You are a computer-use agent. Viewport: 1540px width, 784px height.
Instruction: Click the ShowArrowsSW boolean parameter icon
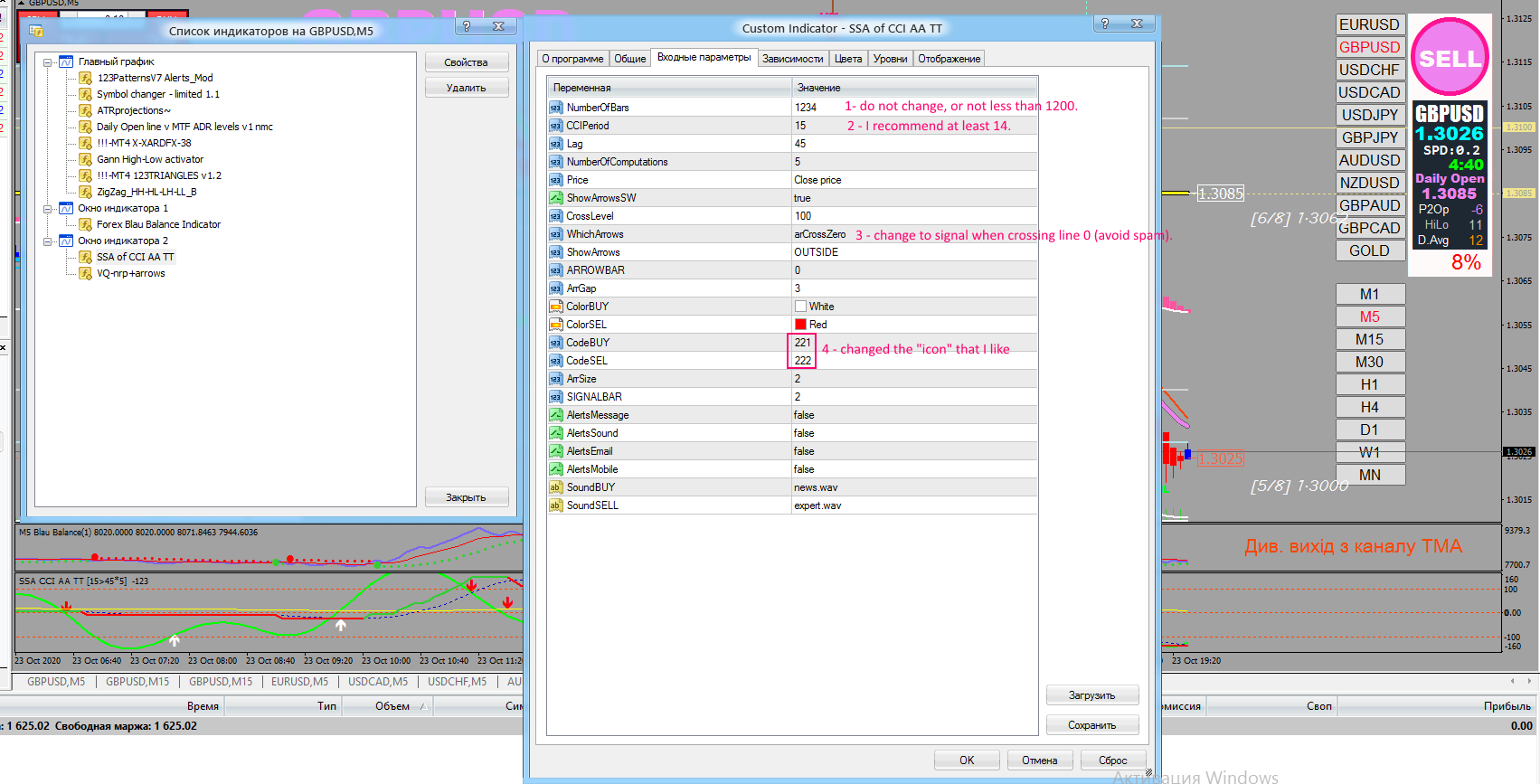556,198
